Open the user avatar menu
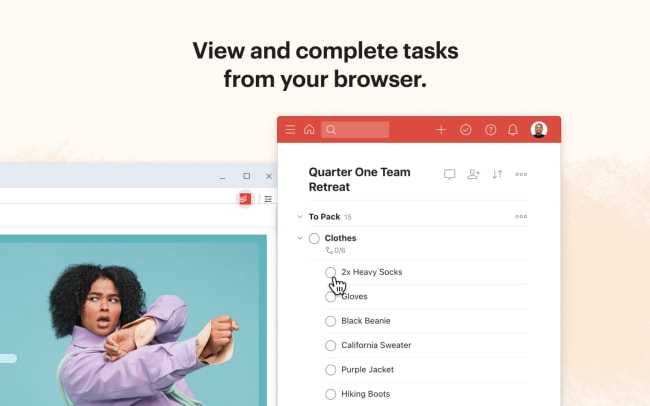 click(x=539, y=130)
